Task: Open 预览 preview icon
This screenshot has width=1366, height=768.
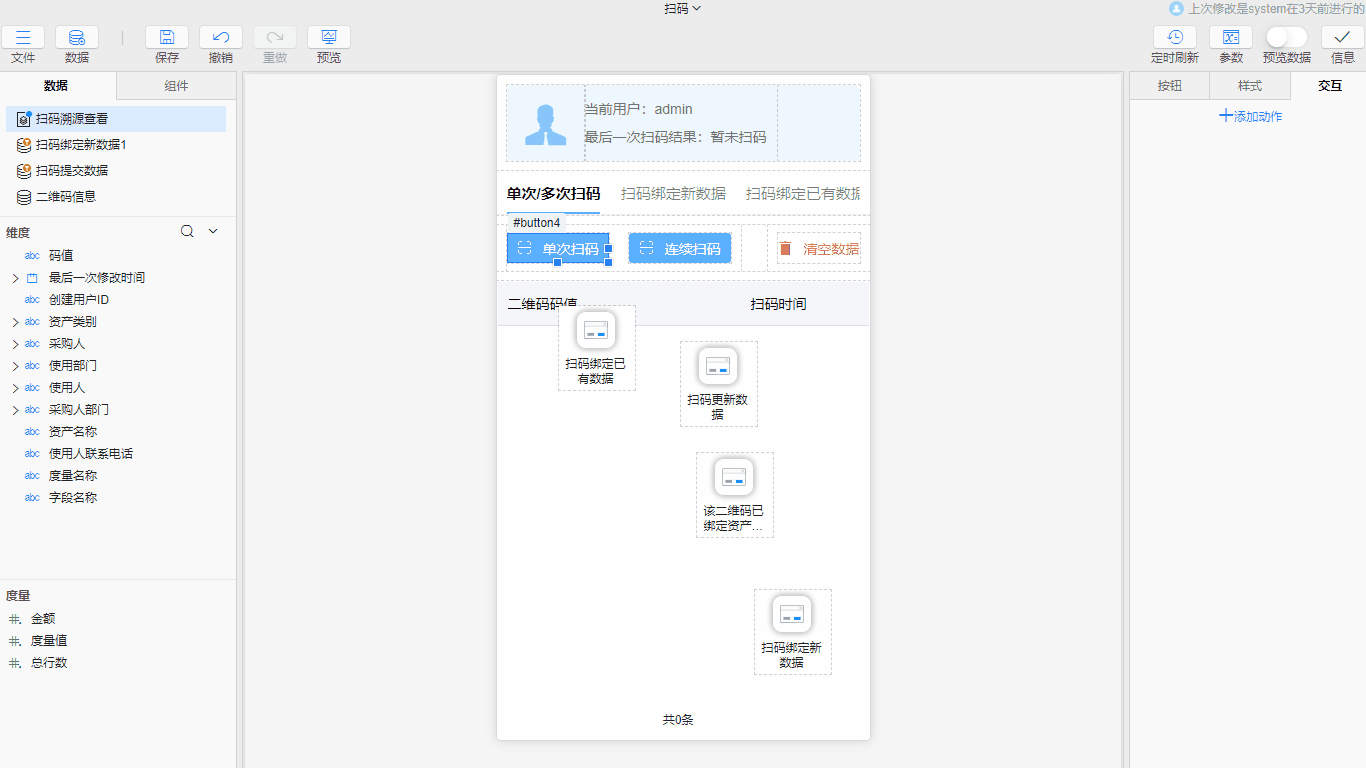Action: point(329,38)
